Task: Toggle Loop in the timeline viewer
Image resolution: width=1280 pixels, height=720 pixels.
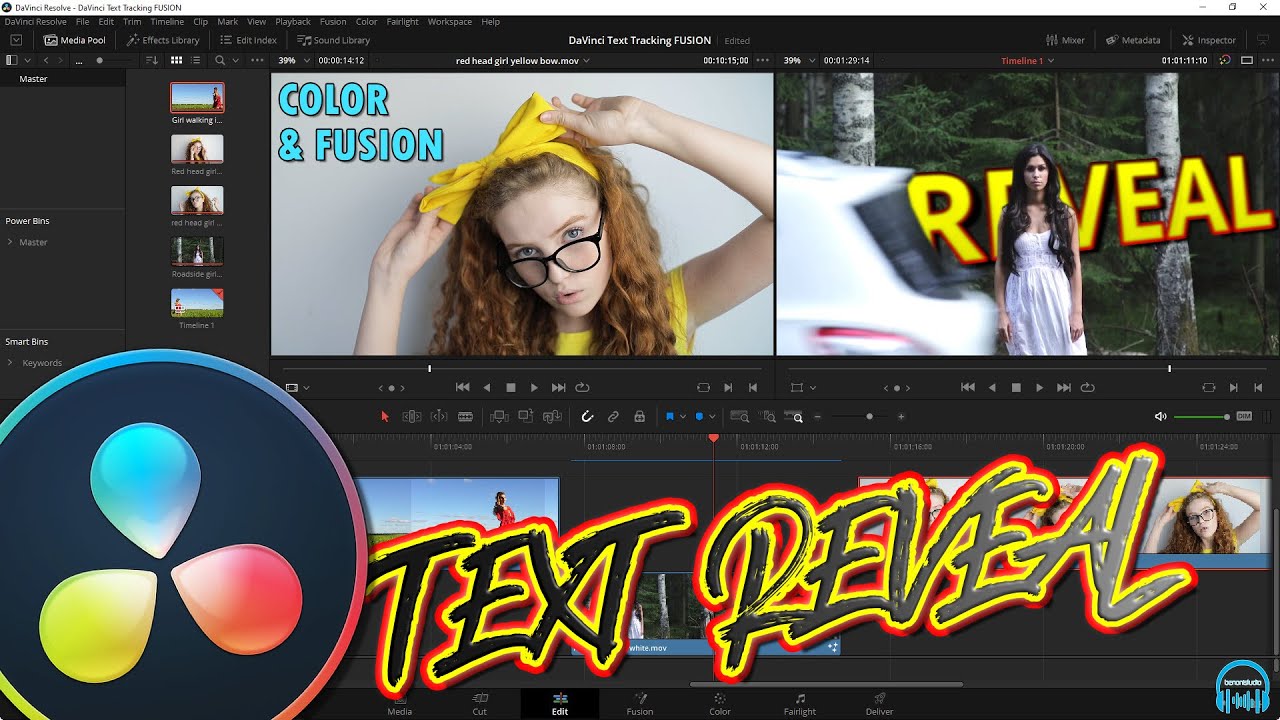Action: click(1088, 387)
